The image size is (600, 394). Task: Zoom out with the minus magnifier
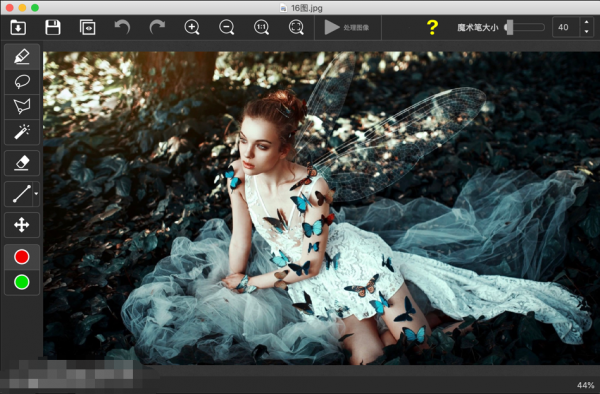[227, 28]
